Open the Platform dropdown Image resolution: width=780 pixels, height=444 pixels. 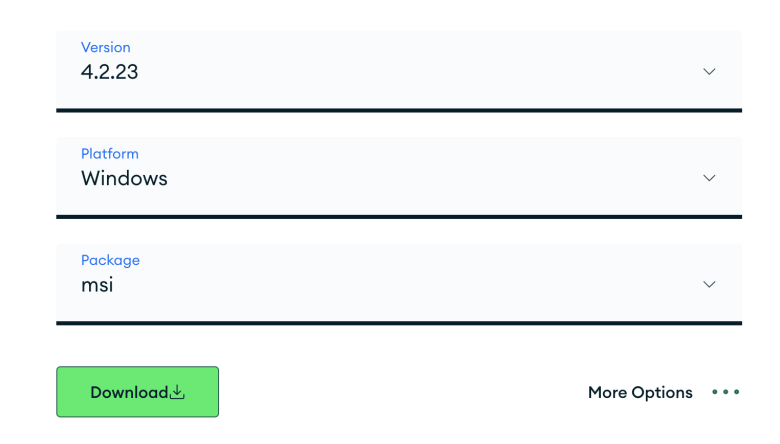(398, 176)
